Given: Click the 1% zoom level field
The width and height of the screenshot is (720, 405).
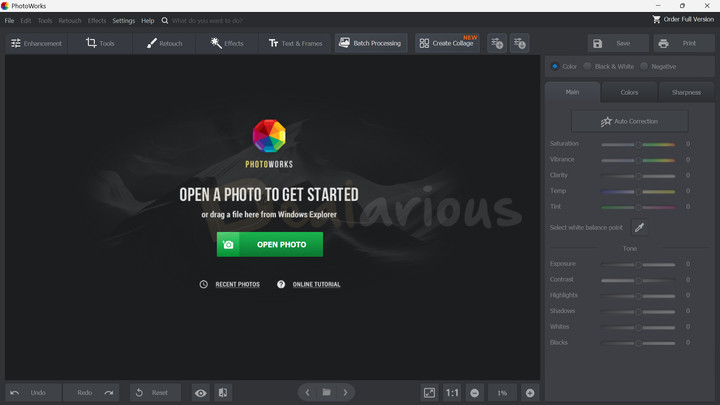Looking at the screenshot, I should click(502, 393).
